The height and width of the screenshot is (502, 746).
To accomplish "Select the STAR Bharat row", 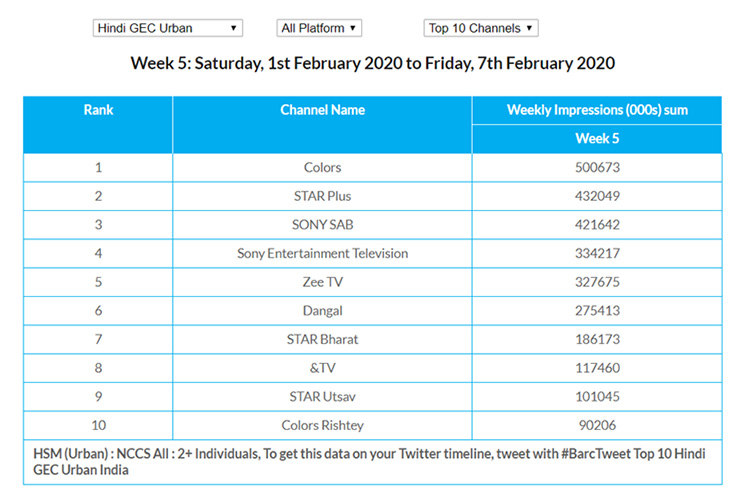I will point(322,339).
